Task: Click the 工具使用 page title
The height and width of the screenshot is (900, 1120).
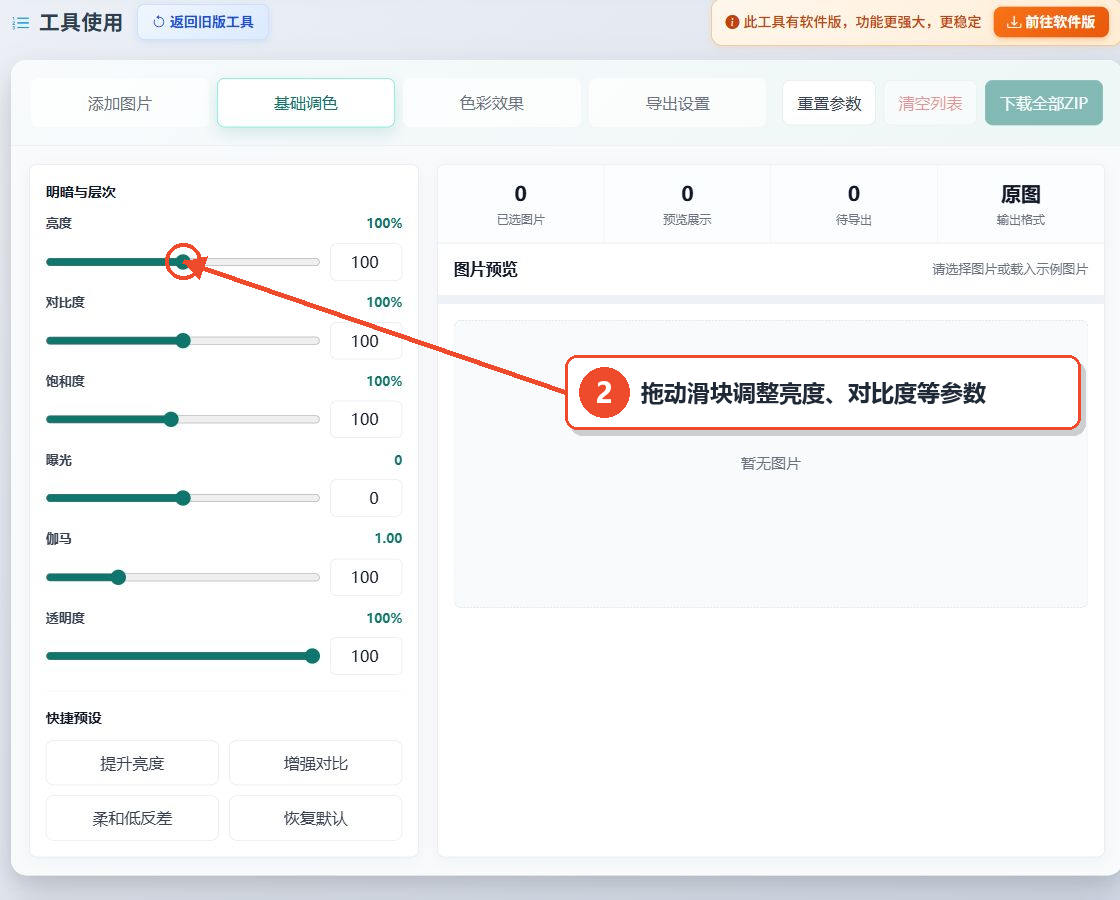Action: [81, 22]
